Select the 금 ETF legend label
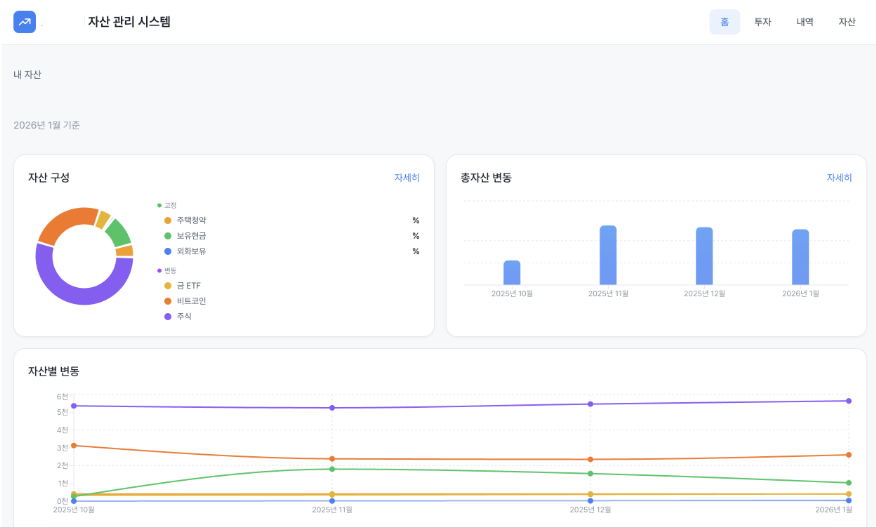This screenshot has width=876, height=528. pos(189,286)
